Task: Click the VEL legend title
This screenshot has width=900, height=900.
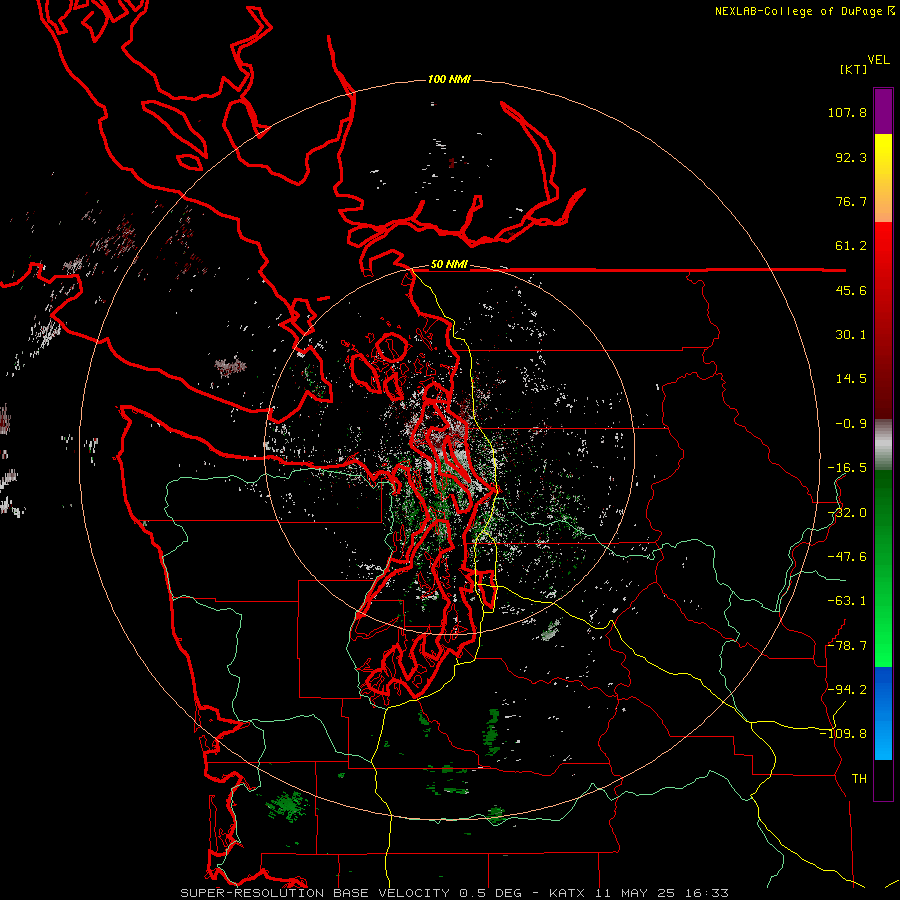Action: (x=878, y=60)
